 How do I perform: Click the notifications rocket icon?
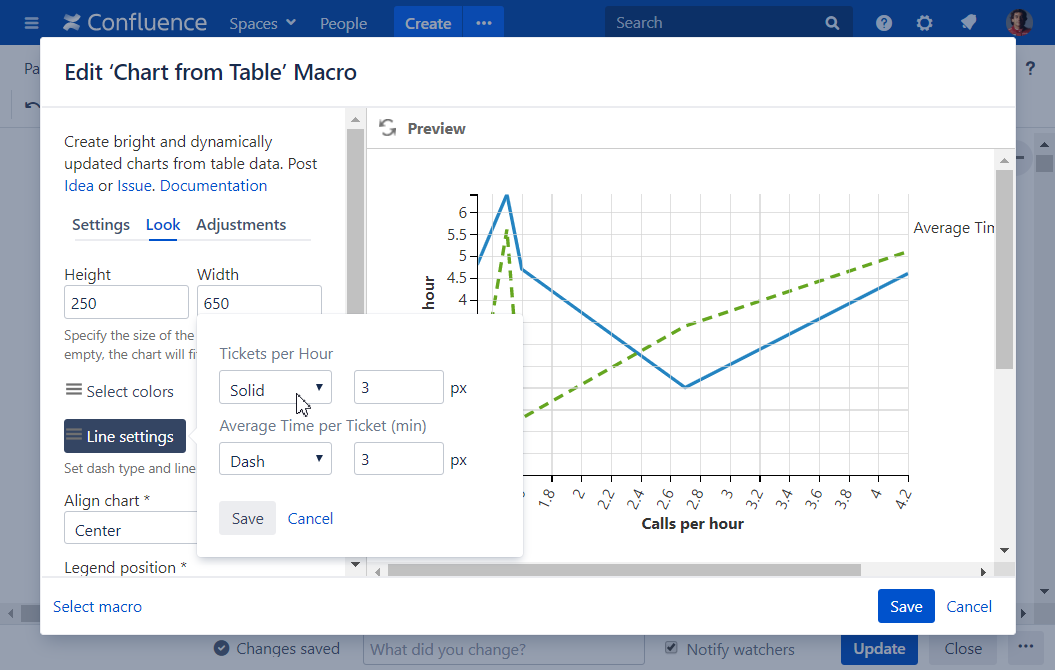[x=968, y=23]
